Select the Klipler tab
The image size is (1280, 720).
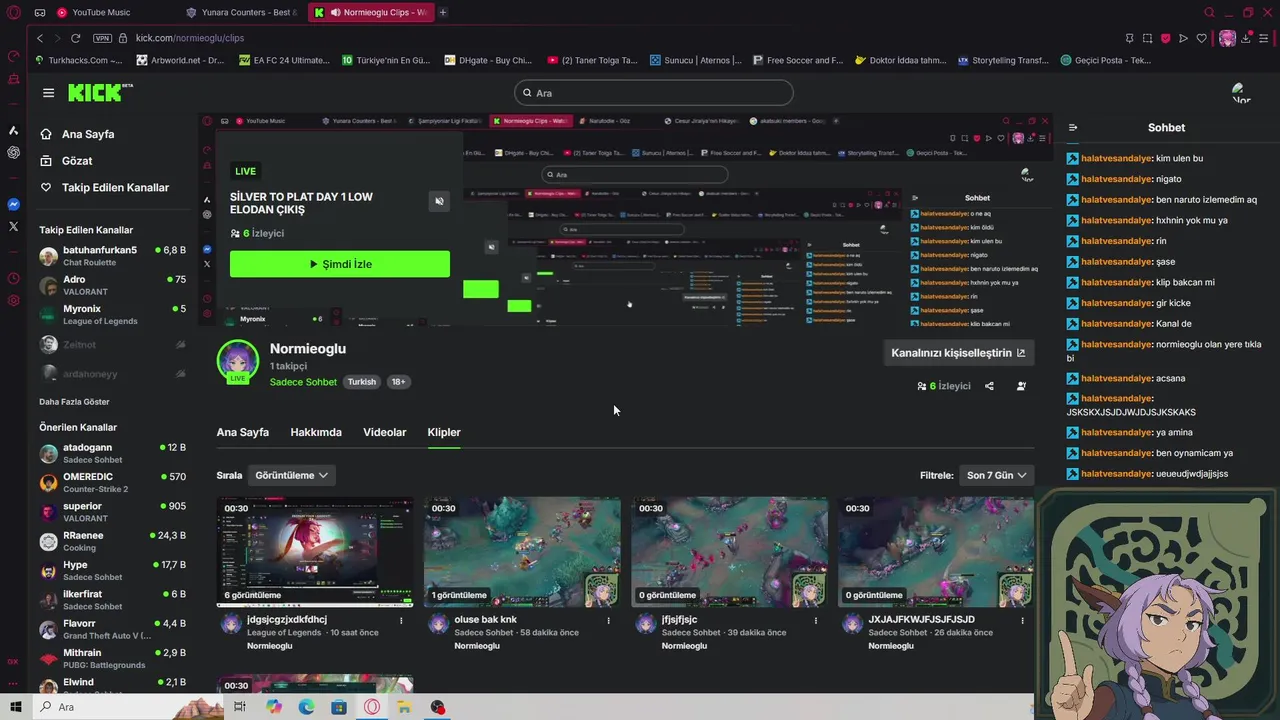[x=444, y=432]
